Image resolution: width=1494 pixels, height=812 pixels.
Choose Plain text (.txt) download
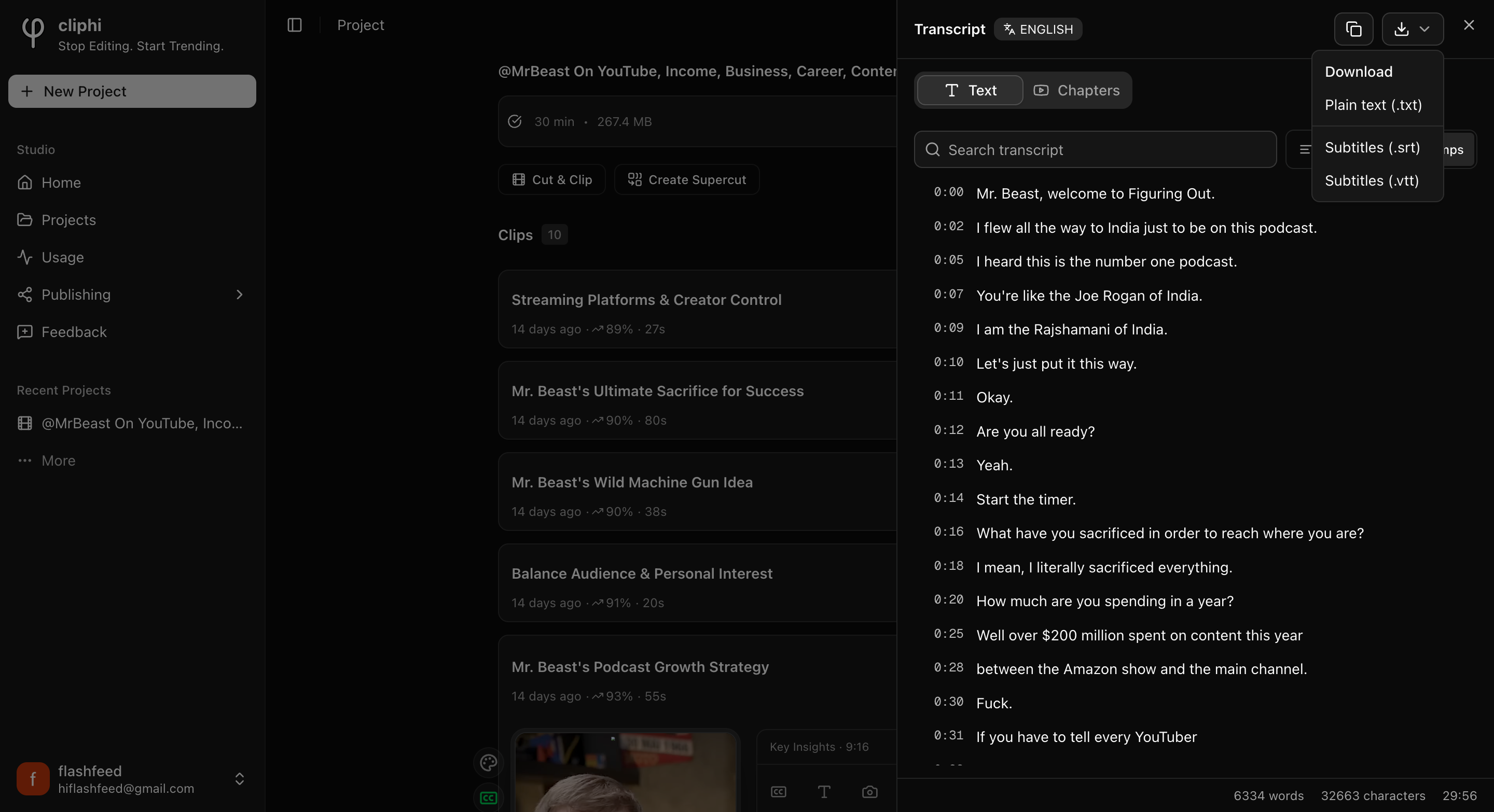(x=1373, y=105)
